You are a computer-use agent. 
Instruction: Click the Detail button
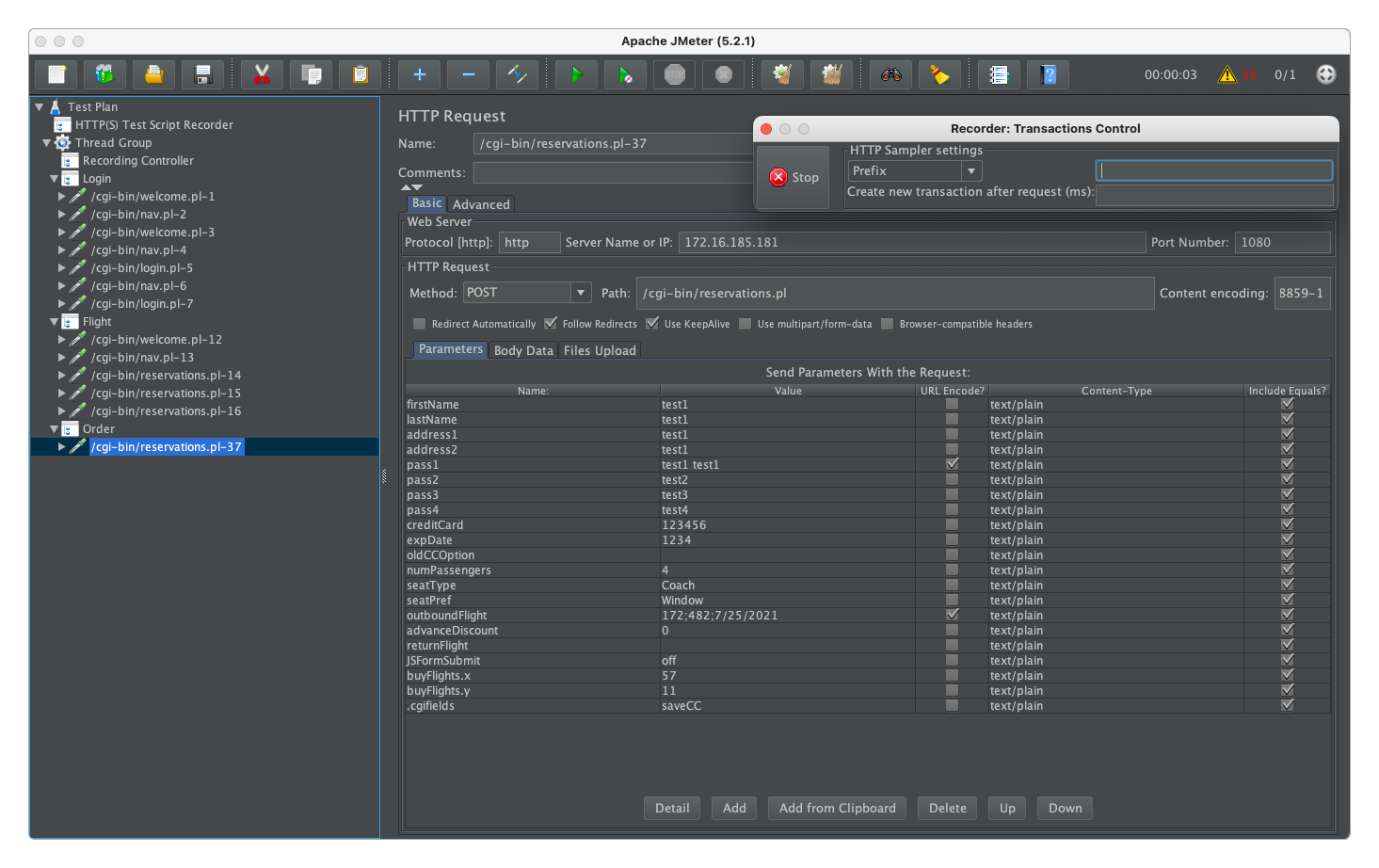pyautogui.click(x=672, y=808)
